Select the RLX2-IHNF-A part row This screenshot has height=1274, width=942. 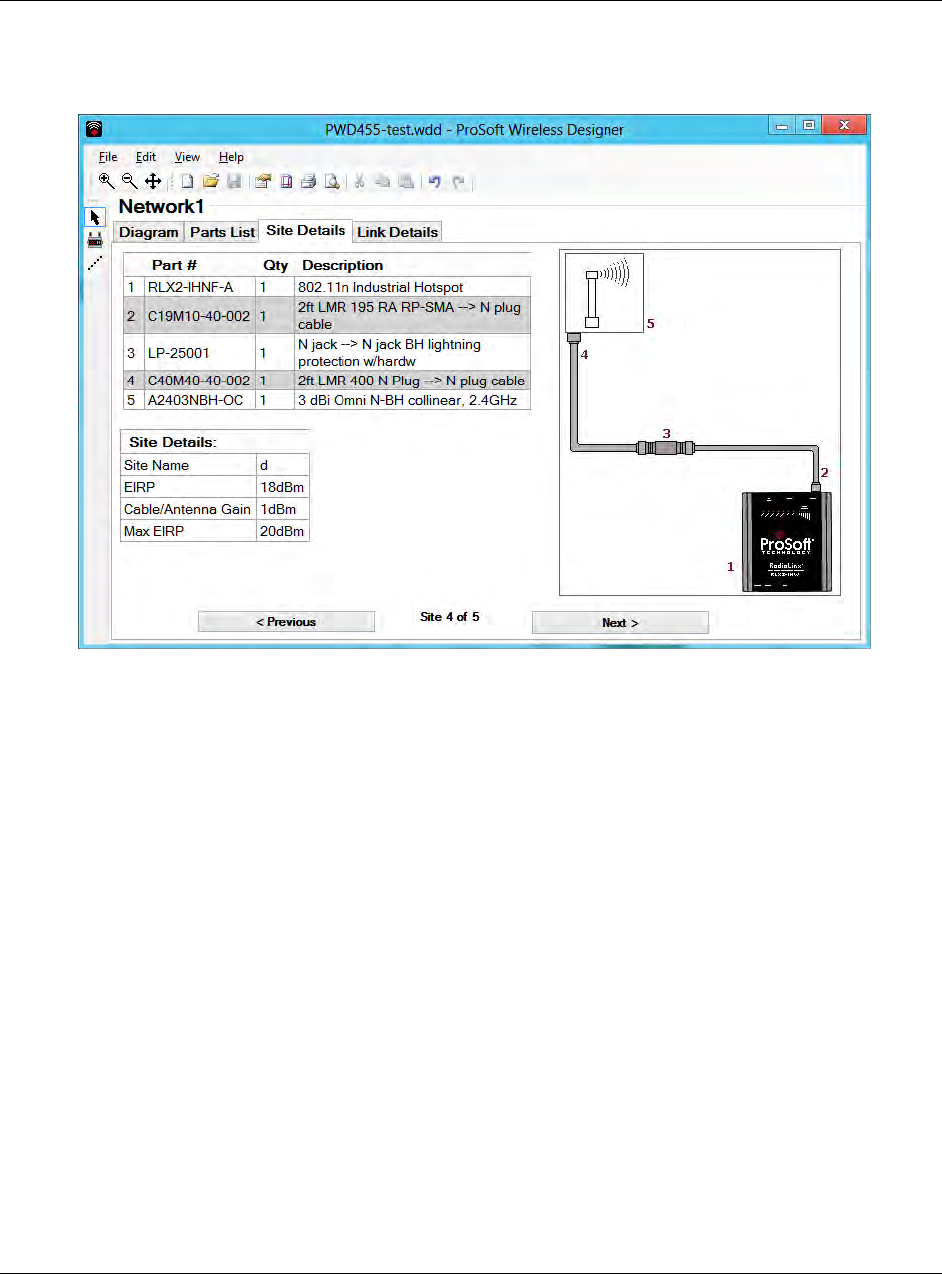[x=327, y=287]
